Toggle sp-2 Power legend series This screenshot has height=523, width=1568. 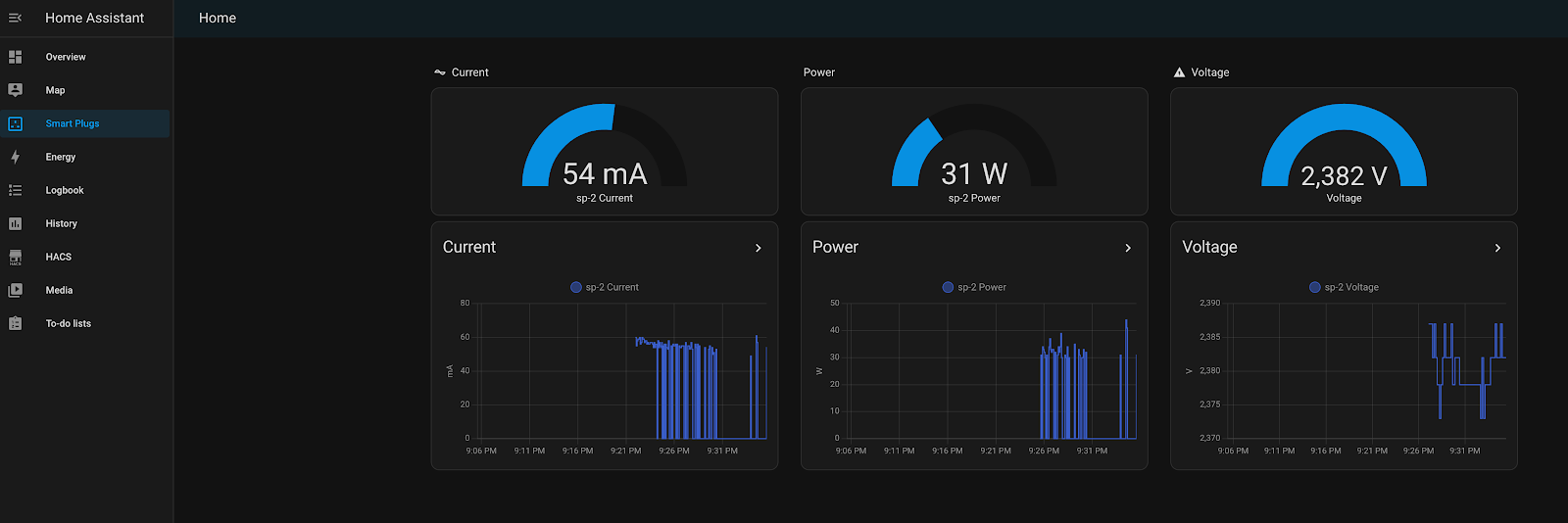click(x=974, y=287)
